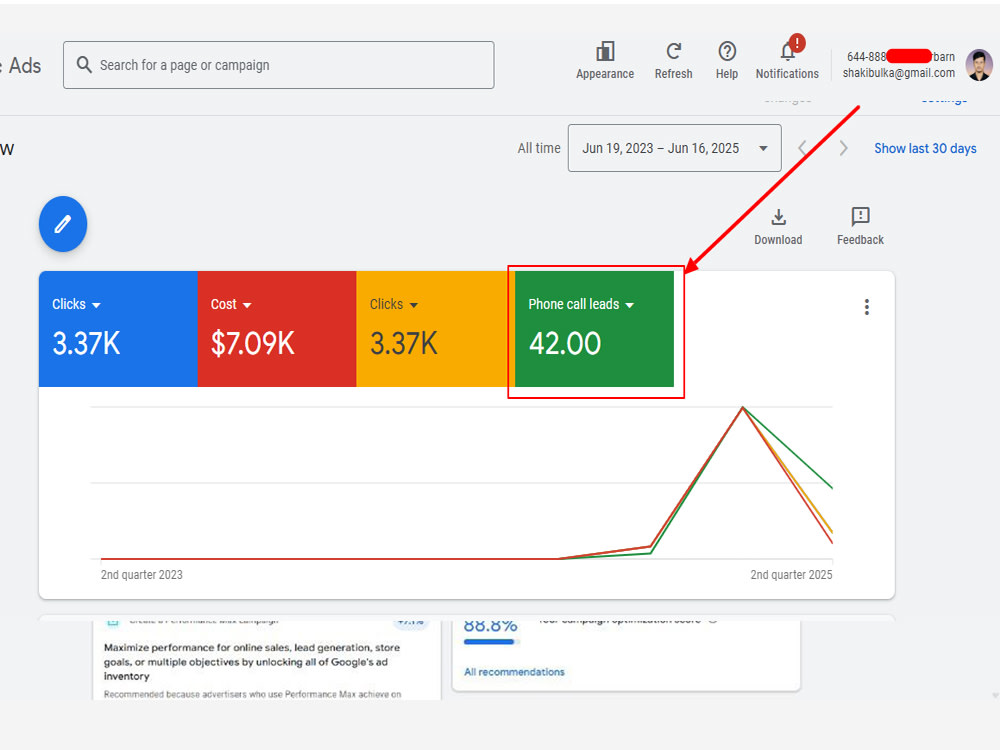
Task: Click the account email shakibulka@gmail.com
Action: (899, 73)
